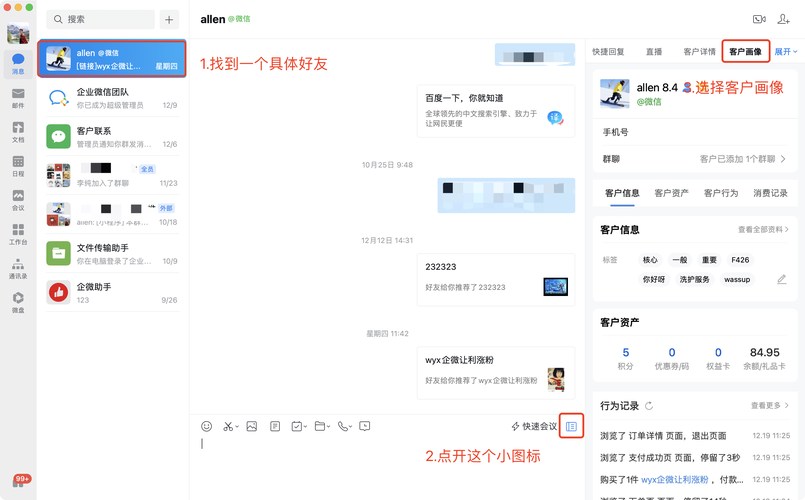The width and height of the screenshot is (805, 500).
Task: Click the plus button next to search
Action: pos(169,20)
